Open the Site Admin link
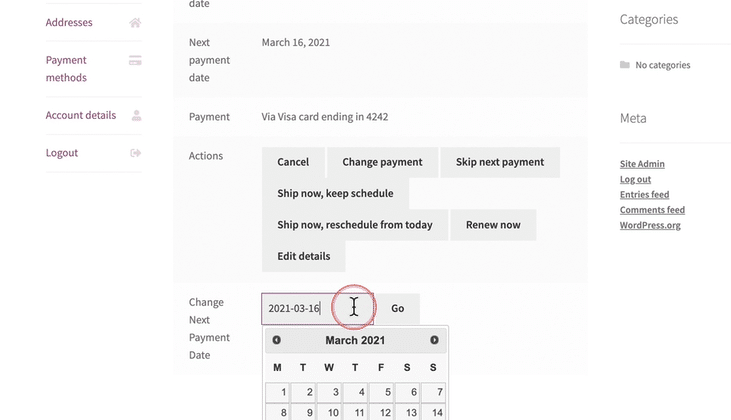 [x=642, y=164]
